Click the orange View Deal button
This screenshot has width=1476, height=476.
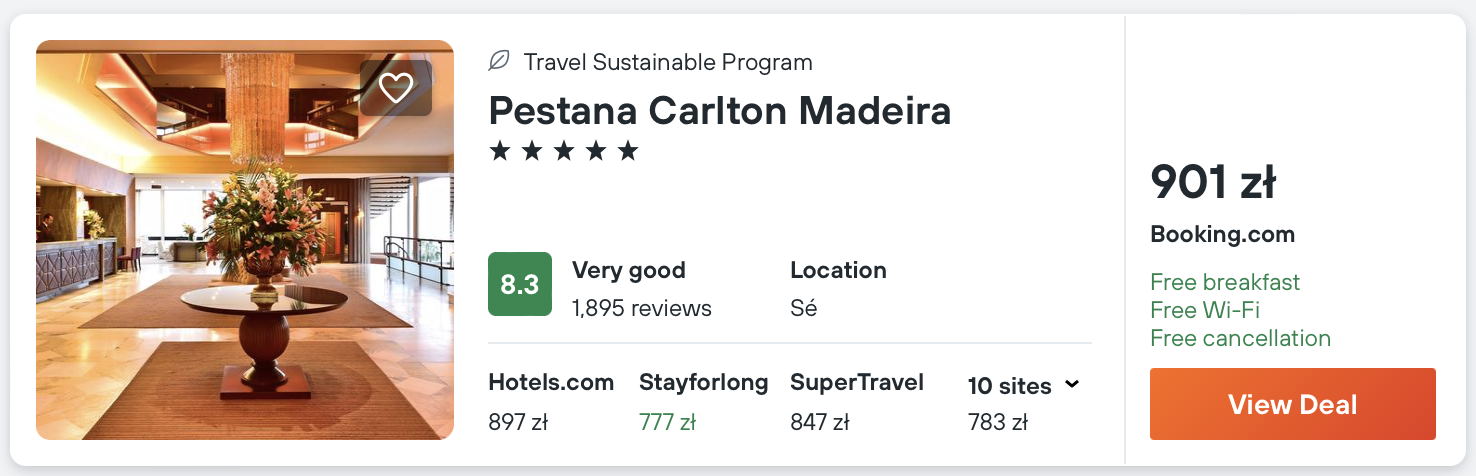[x=1292, y=404]
